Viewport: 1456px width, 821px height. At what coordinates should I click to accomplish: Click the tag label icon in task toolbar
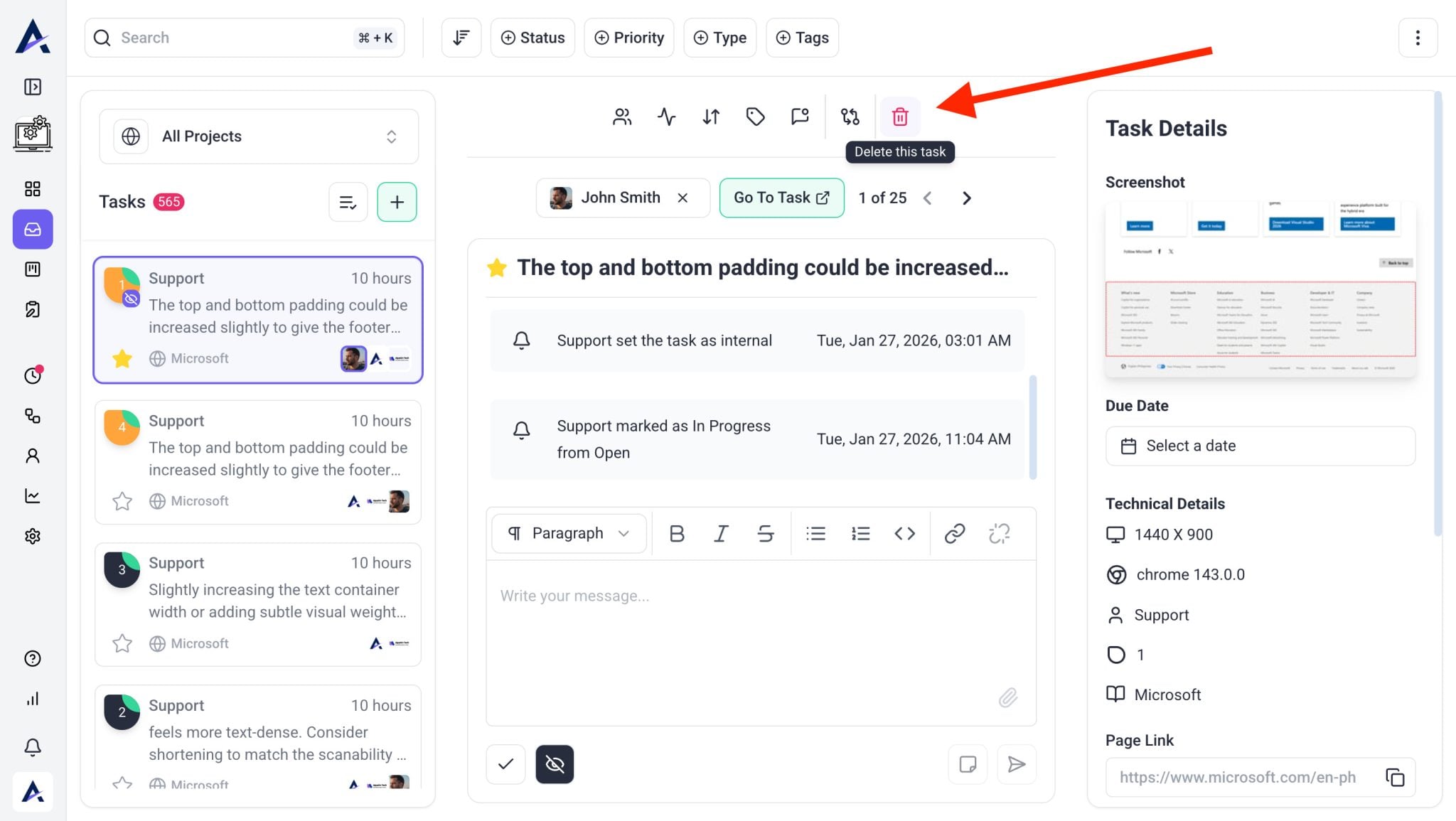click(755, 117)
